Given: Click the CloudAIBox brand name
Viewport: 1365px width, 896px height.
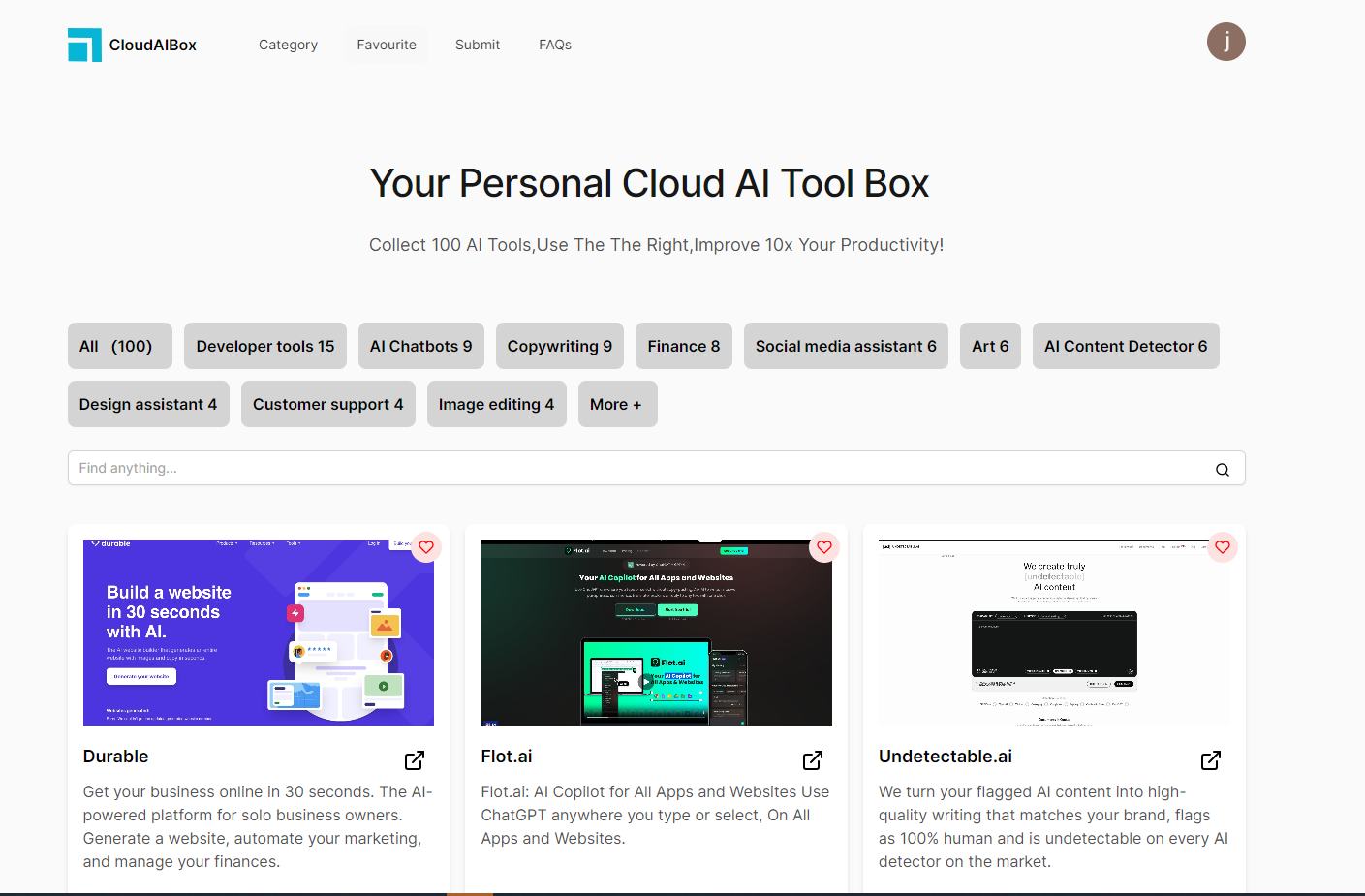Looking at the screenshot, I should (x=153, y=45).
